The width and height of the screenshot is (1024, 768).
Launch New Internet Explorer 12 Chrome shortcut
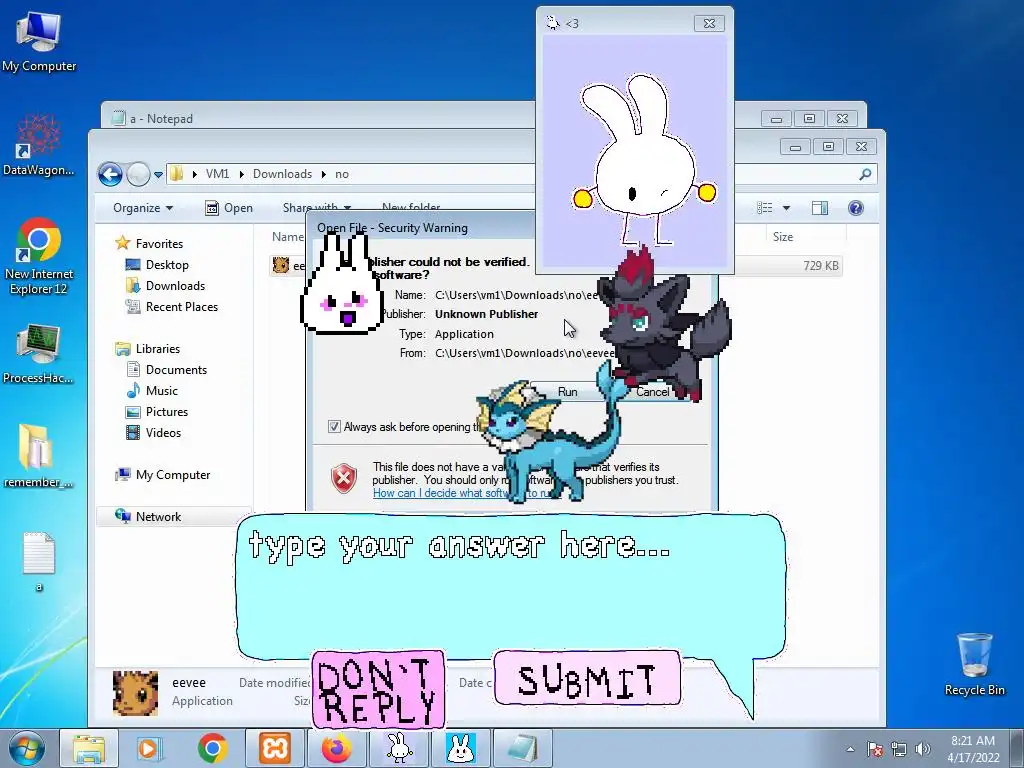(x=39, y=256)
